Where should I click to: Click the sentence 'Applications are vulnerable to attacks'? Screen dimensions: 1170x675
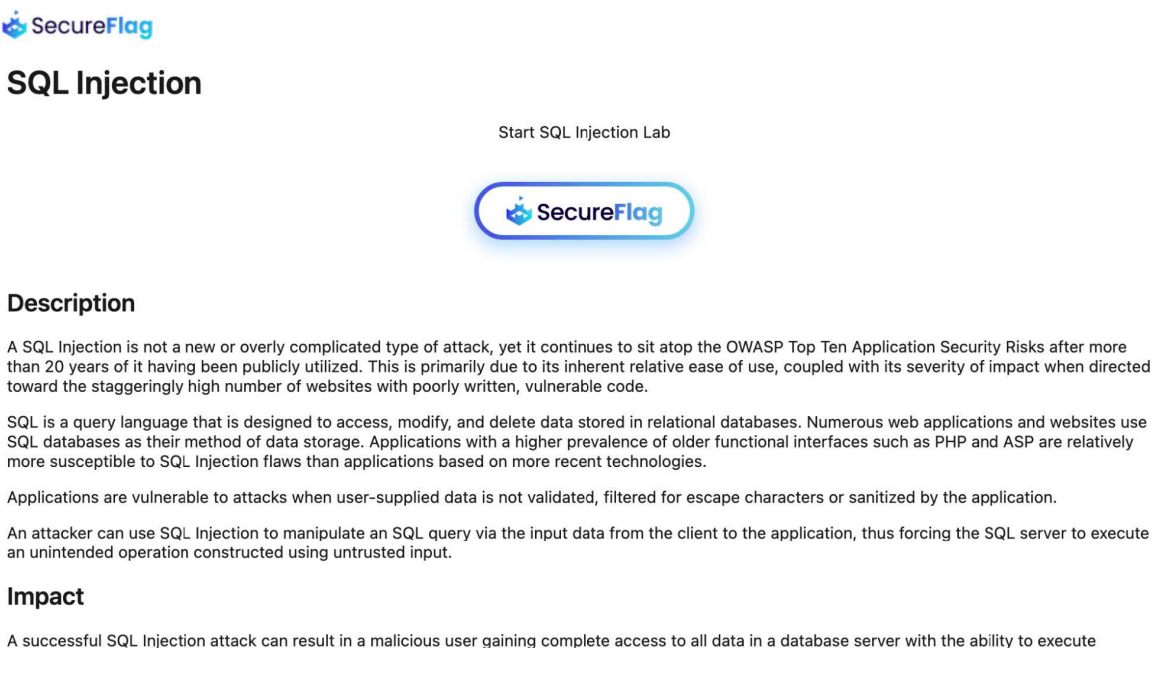pos(531,497)
